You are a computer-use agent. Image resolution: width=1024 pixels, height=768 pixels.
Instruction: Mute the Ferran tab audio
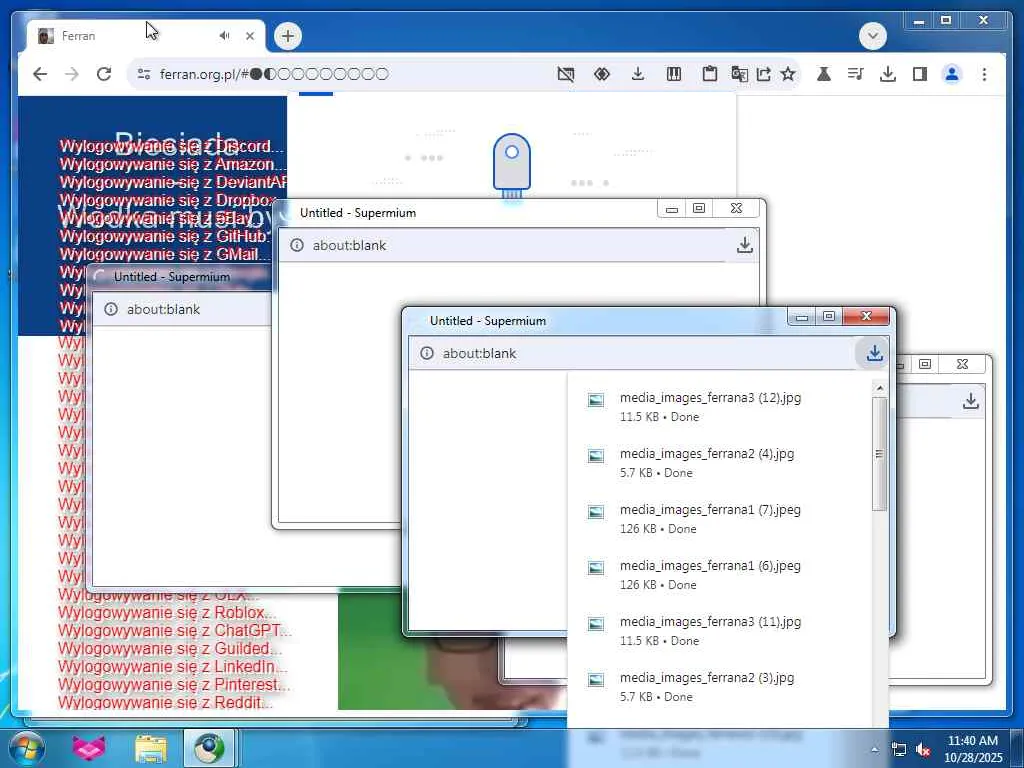point(225,36)
